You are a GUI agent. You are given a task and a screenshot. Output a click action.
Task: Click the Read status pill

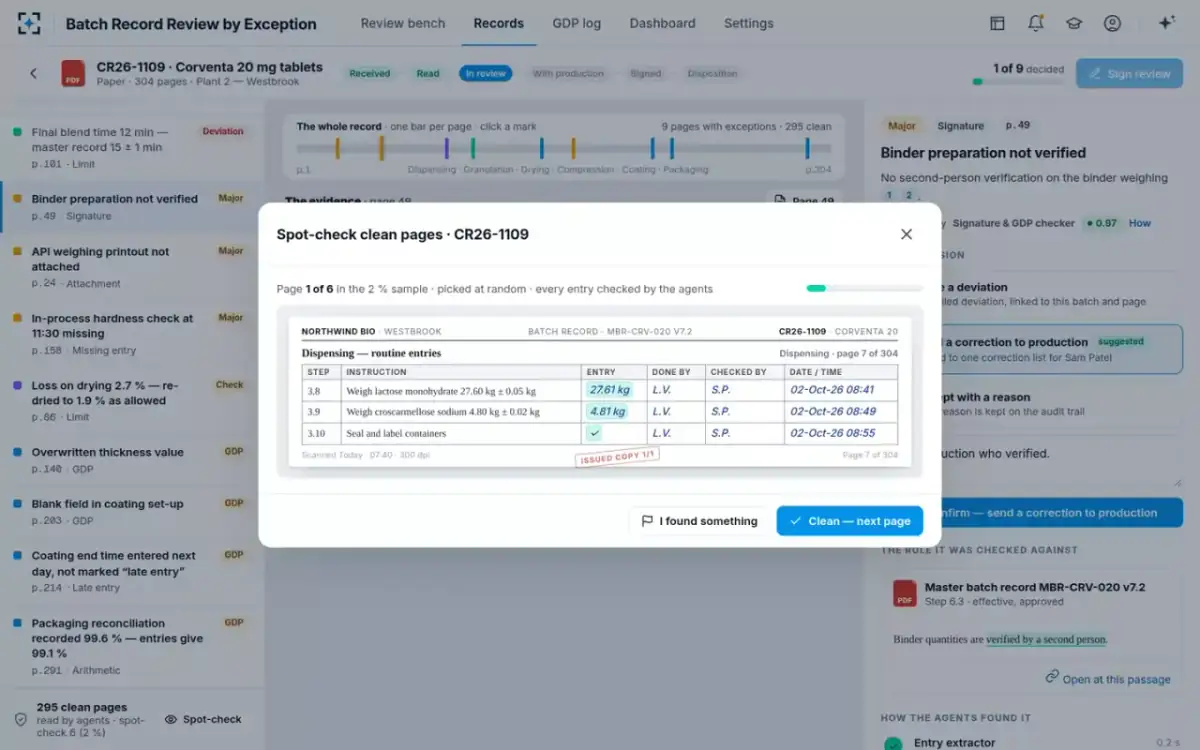point(428,73)
